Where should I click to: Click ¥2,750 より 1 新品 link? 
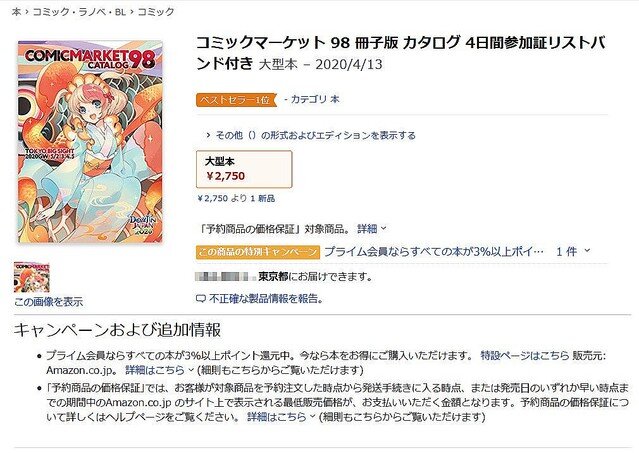click(x=236, y=198)
